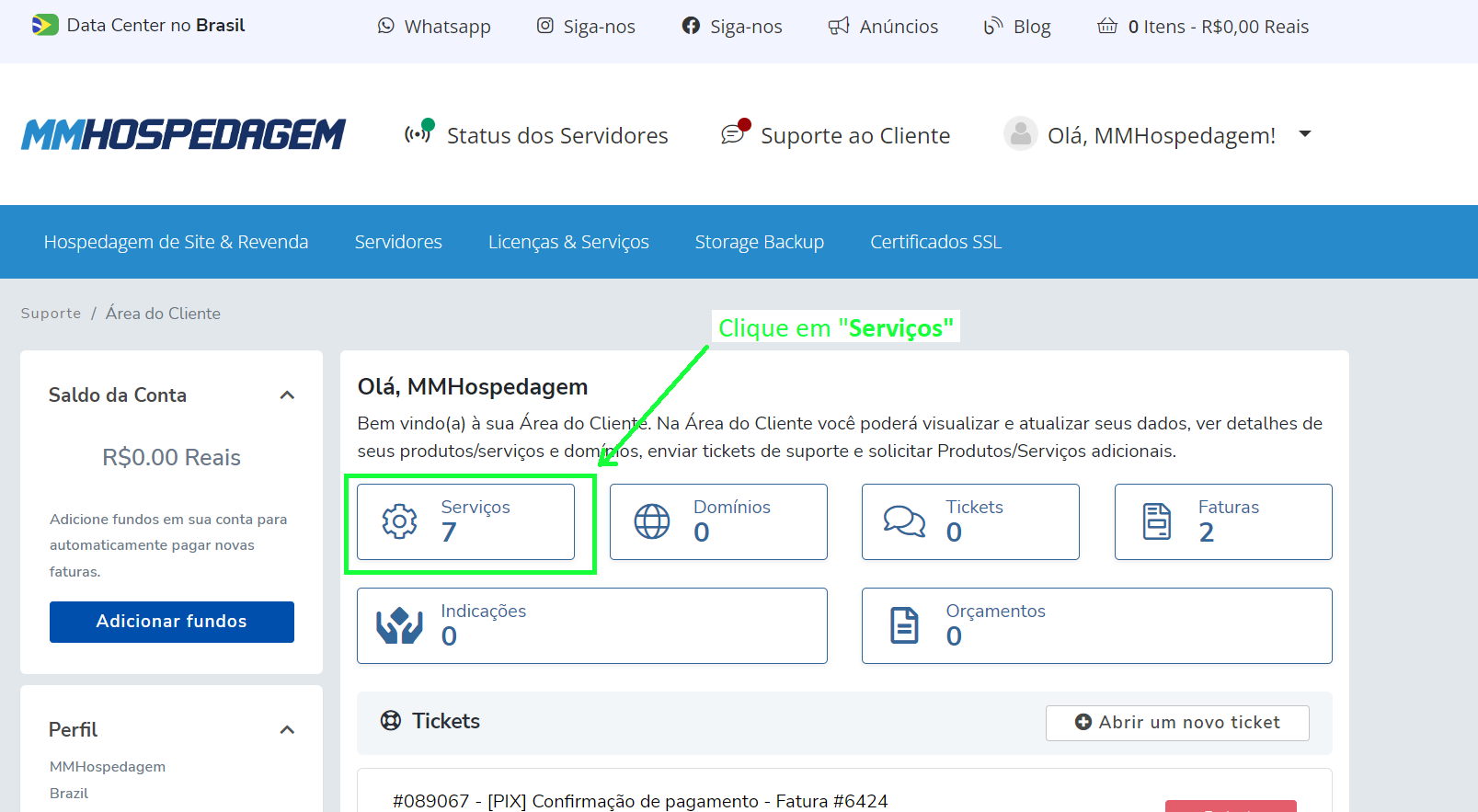This screenshot has width=1478, height=812.
Task: Click the Domínios globe icon
Action: [652, 521]
